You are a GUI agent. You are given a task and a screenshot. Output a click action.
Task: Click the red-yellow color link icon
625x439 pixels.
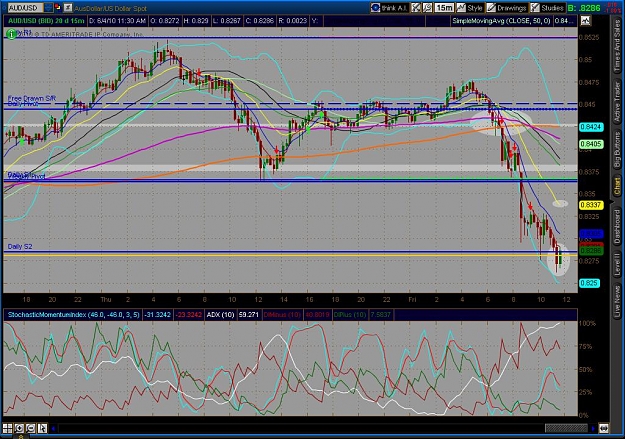pyautogui.click(x=58, y=7)
